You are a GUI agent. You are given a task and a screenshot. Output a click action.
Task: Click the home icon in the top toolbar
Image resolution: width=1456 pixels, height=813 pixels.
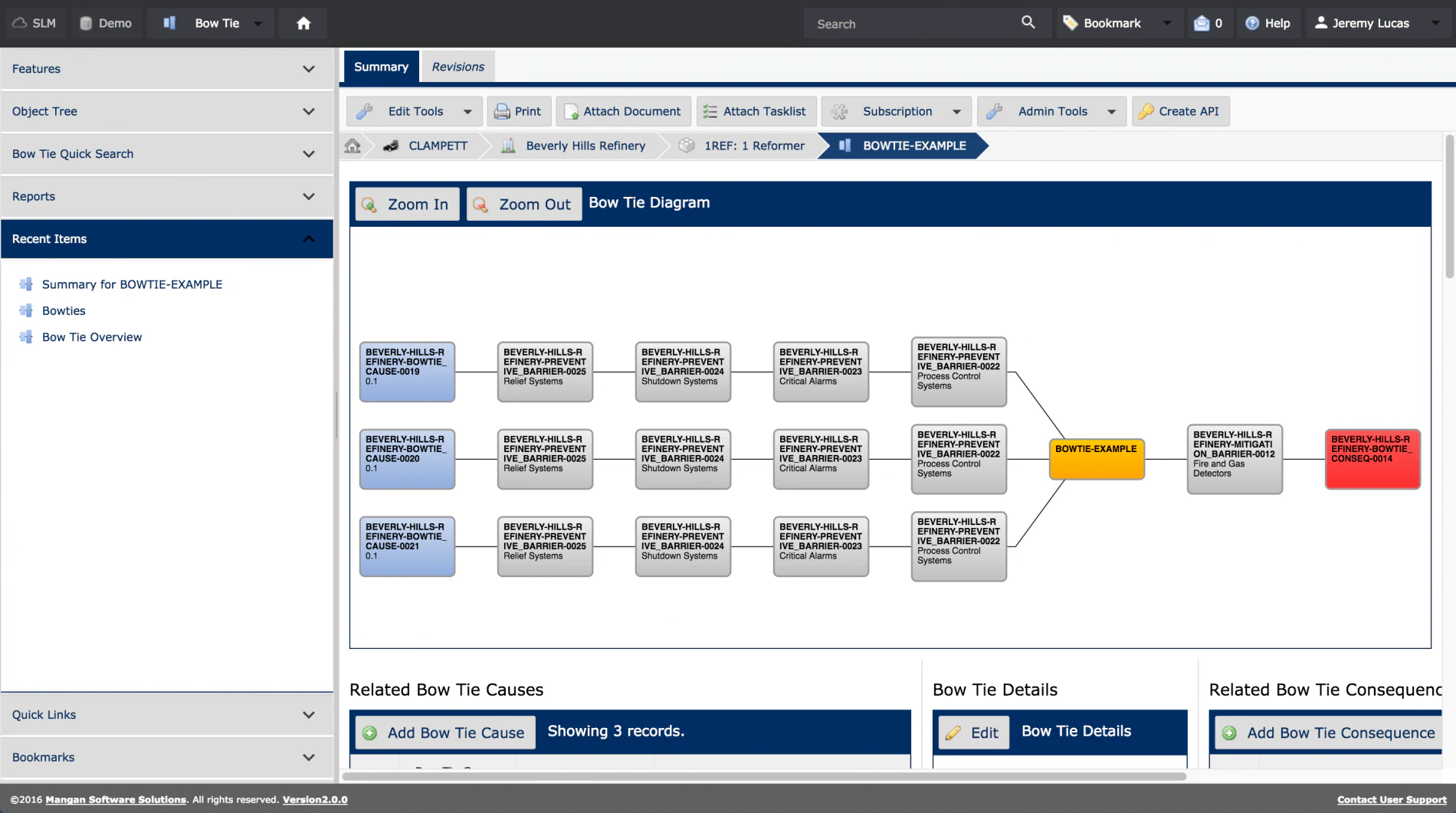click(x=302, y=23)
